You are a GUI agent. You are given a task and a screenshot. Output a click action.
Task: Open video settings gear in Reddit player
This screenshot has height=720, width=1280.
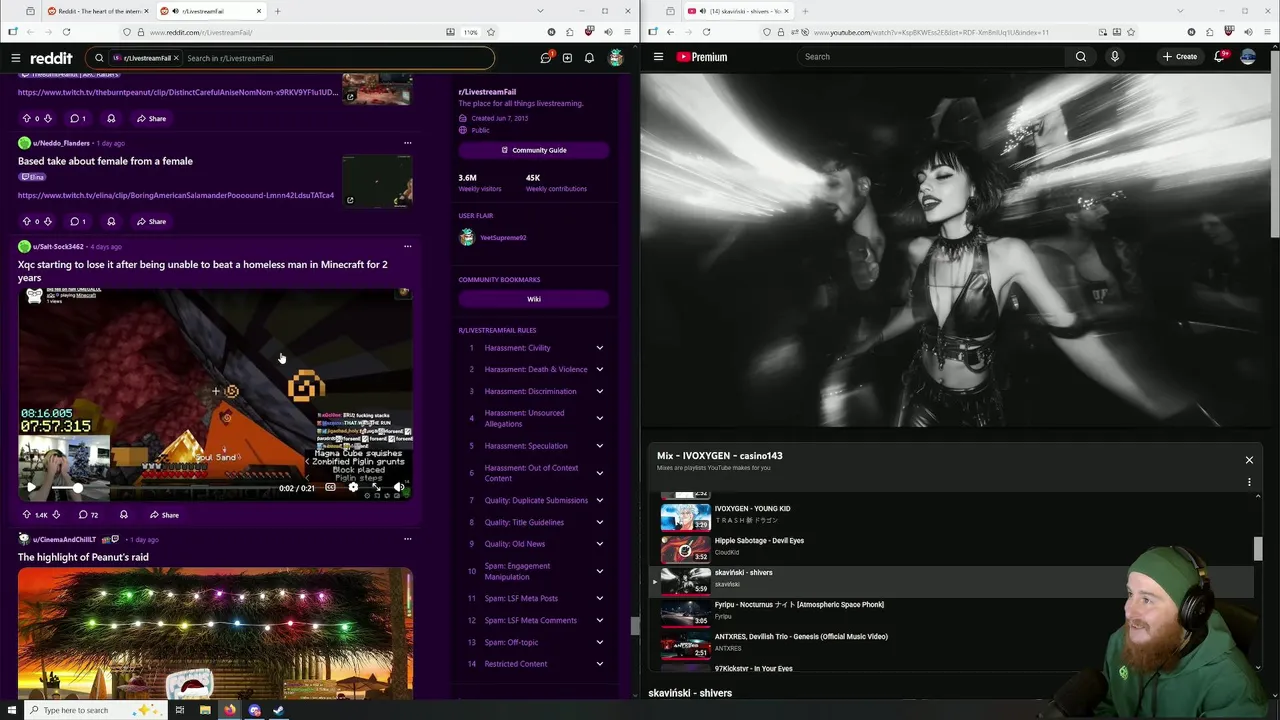[x=353, y=488]
